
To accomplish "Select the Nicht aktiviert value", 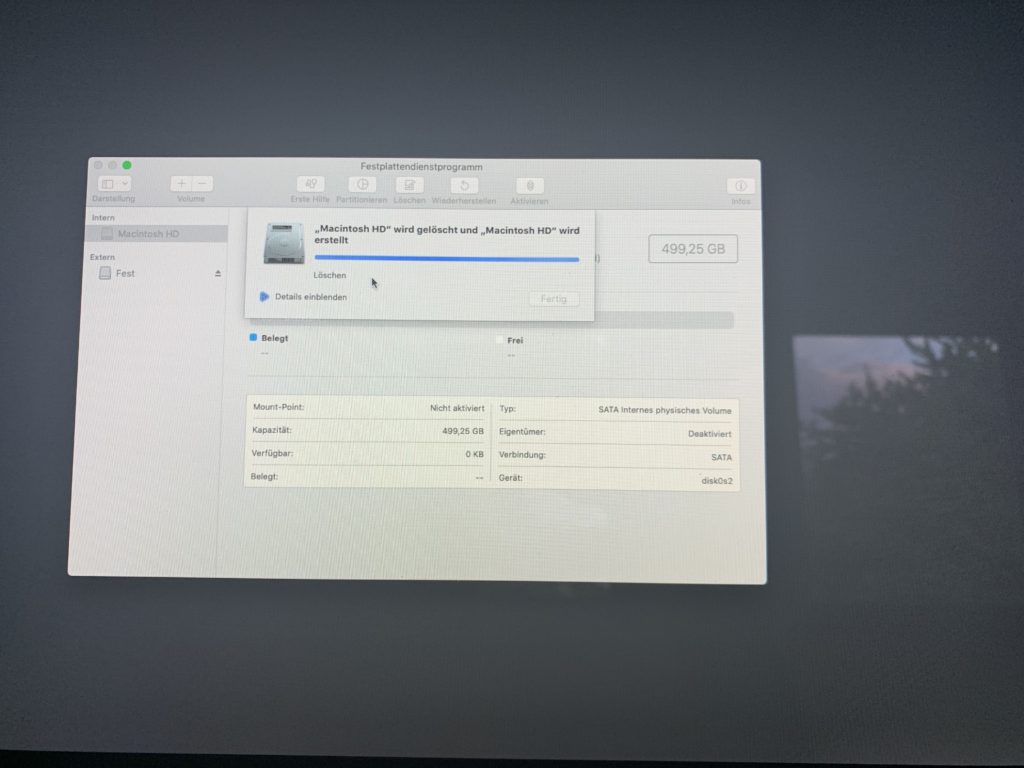I will click(457, 408).
